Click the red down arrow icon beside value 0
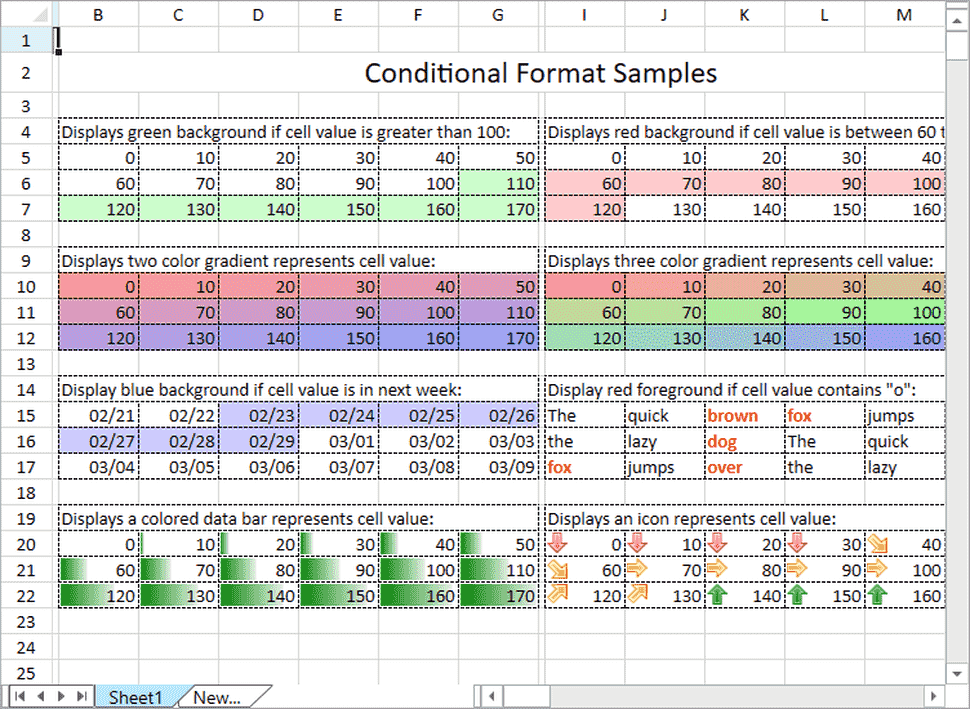 tap(558, 544)
